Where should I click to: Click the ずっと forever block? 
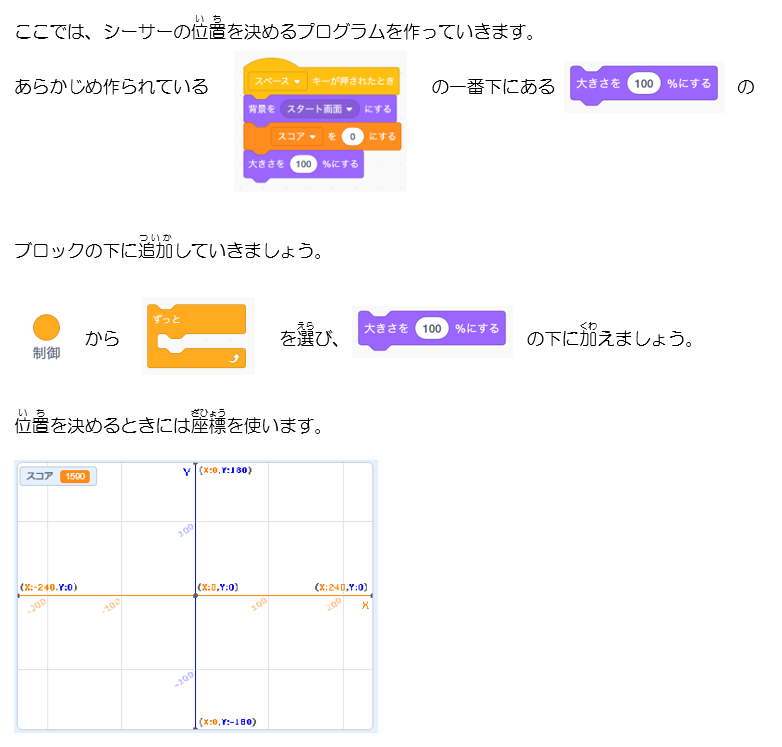(196, 322)
